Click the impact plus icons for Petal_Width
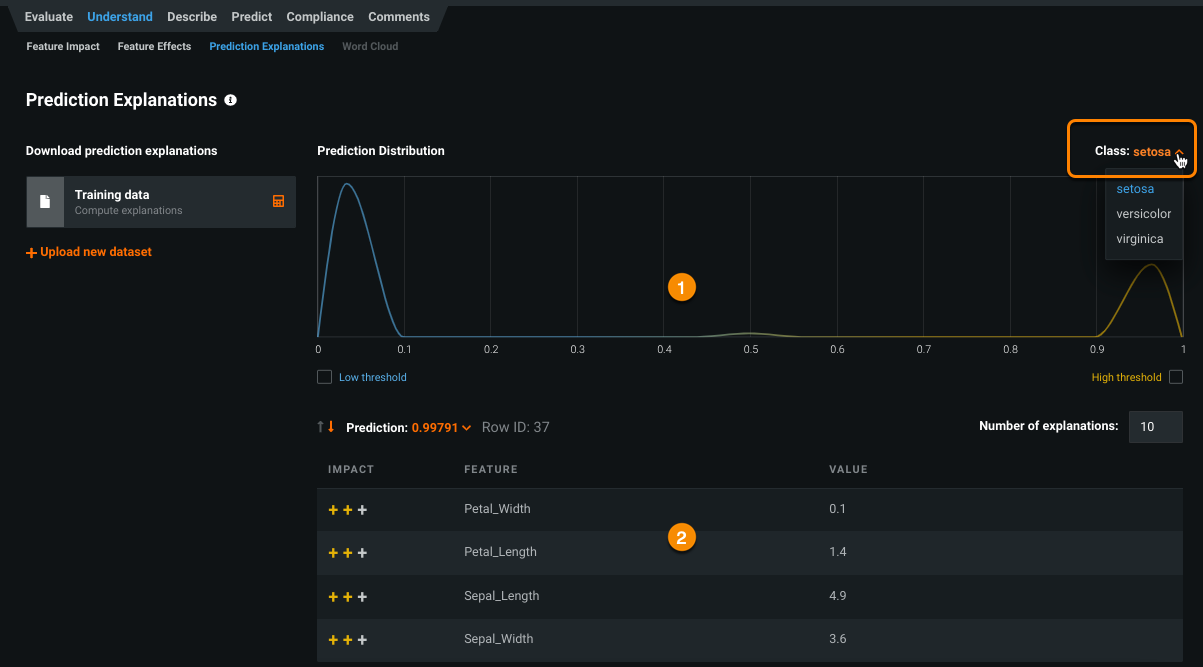 (x=347, y=509)
